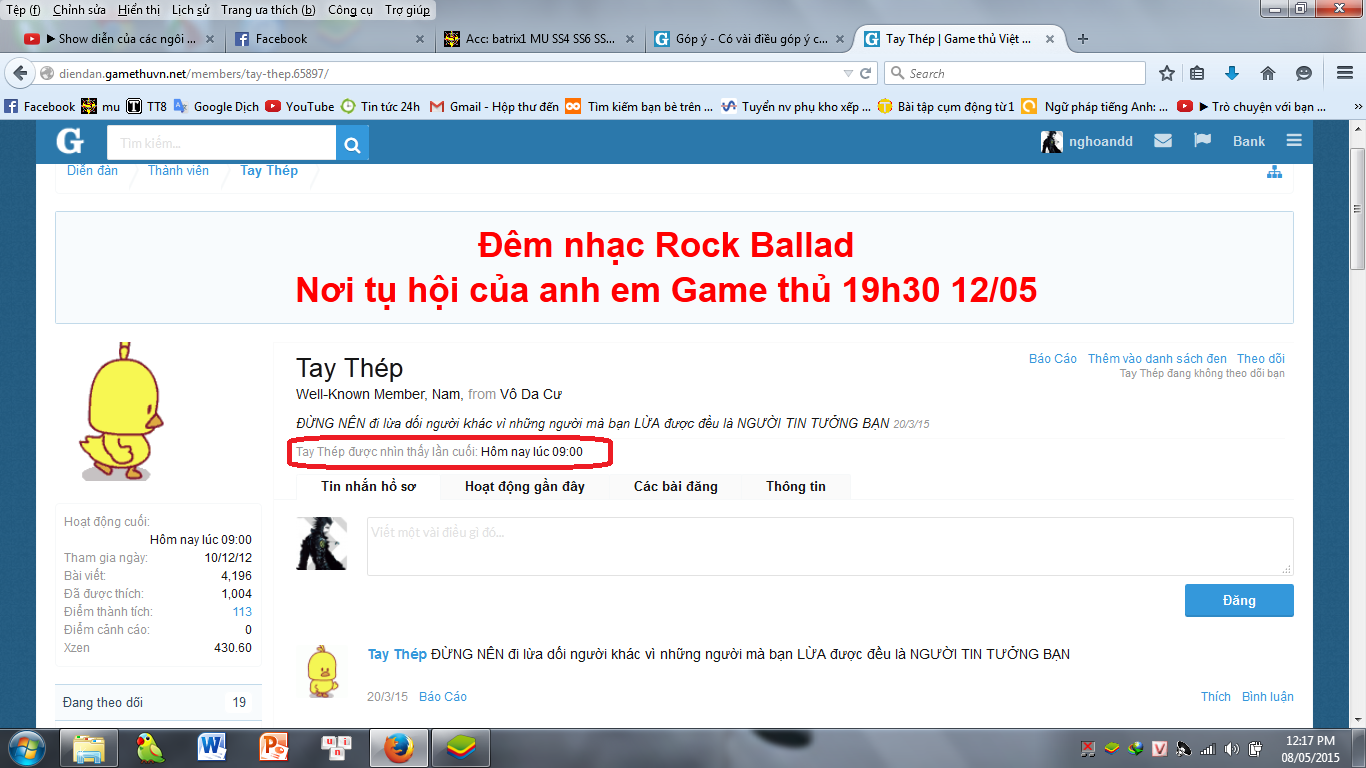Click the 'Thích' link on the status post
Screen dimensions: 1366x768
point(1216,697)
